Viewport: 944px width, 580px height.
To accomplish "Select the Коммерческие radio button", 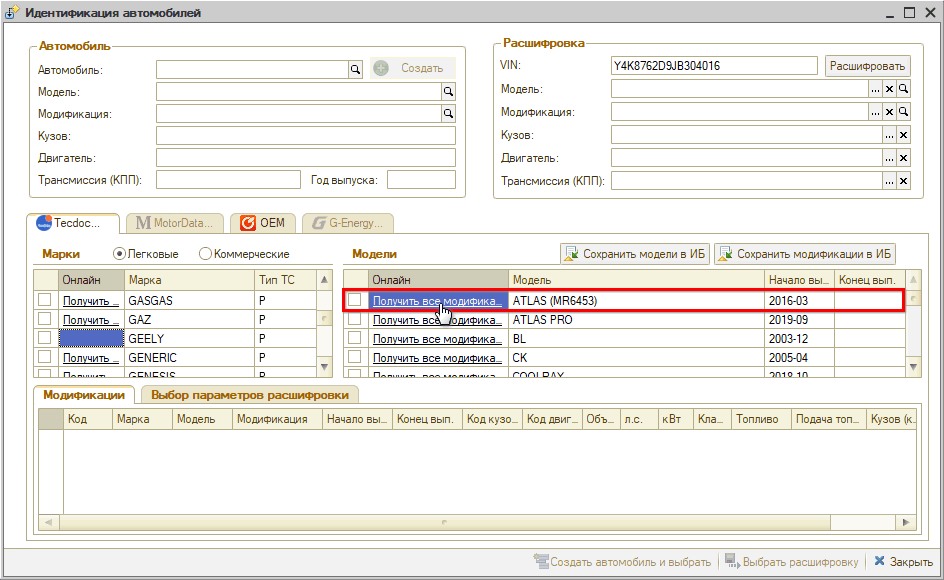I will coord(206,254).
